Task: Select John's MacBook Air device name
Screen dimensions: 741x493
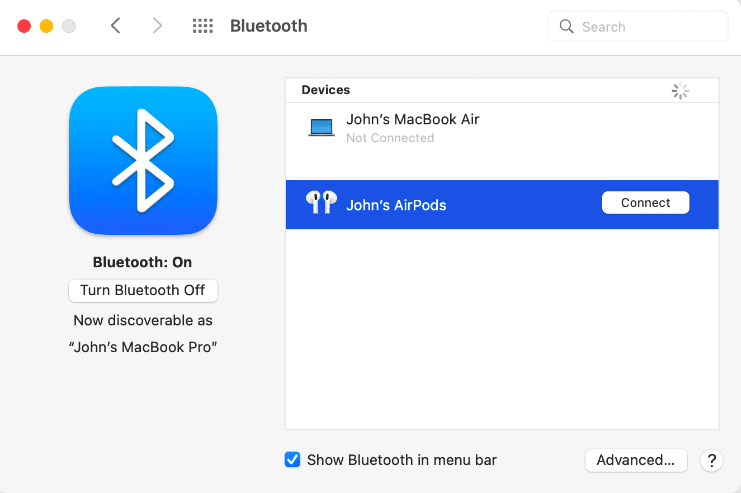Action: (x=413, y=119)
